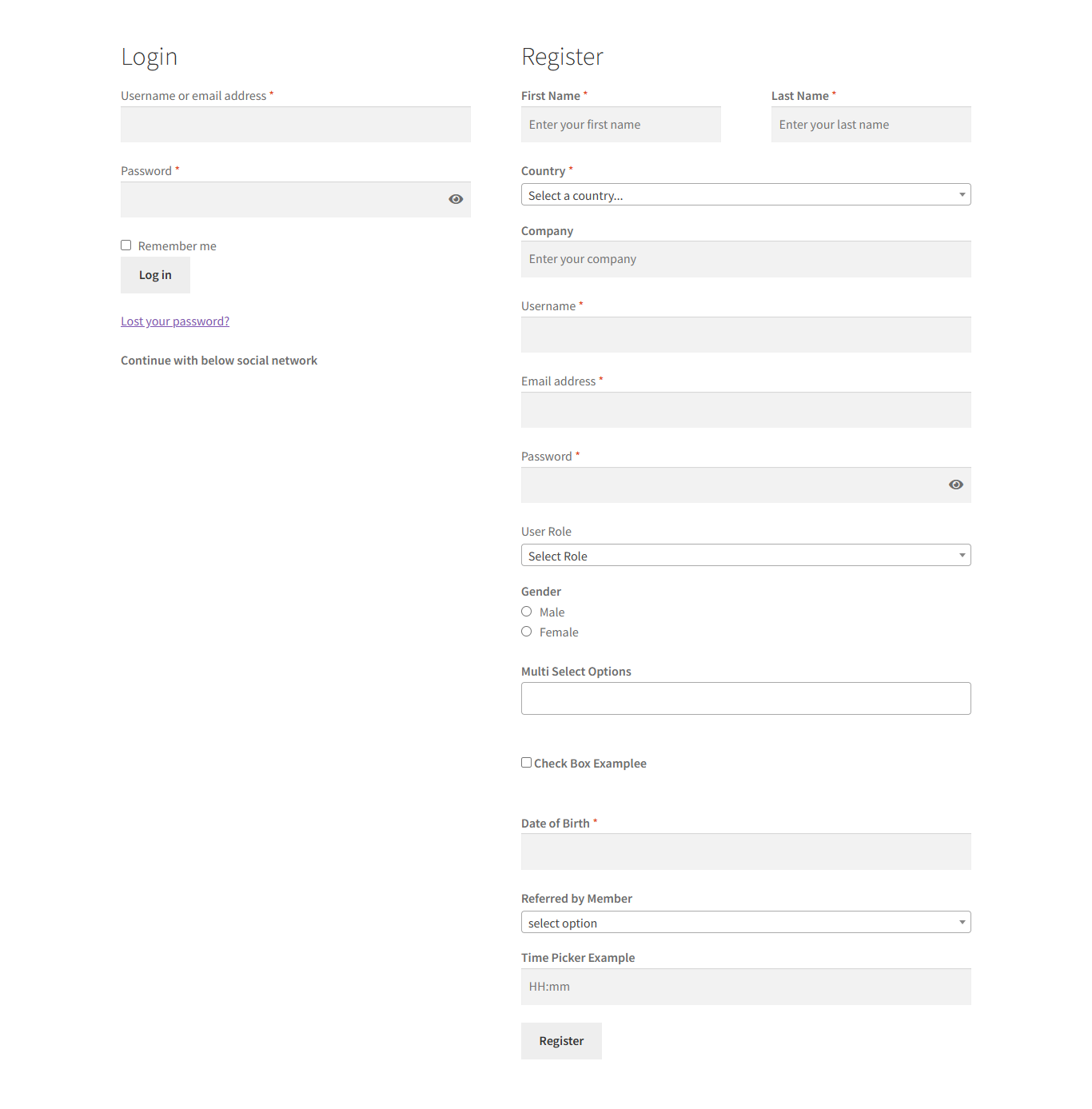Follow the Lost your password link
This screenshot has width=1092, height=1109.
coord(175,321)
